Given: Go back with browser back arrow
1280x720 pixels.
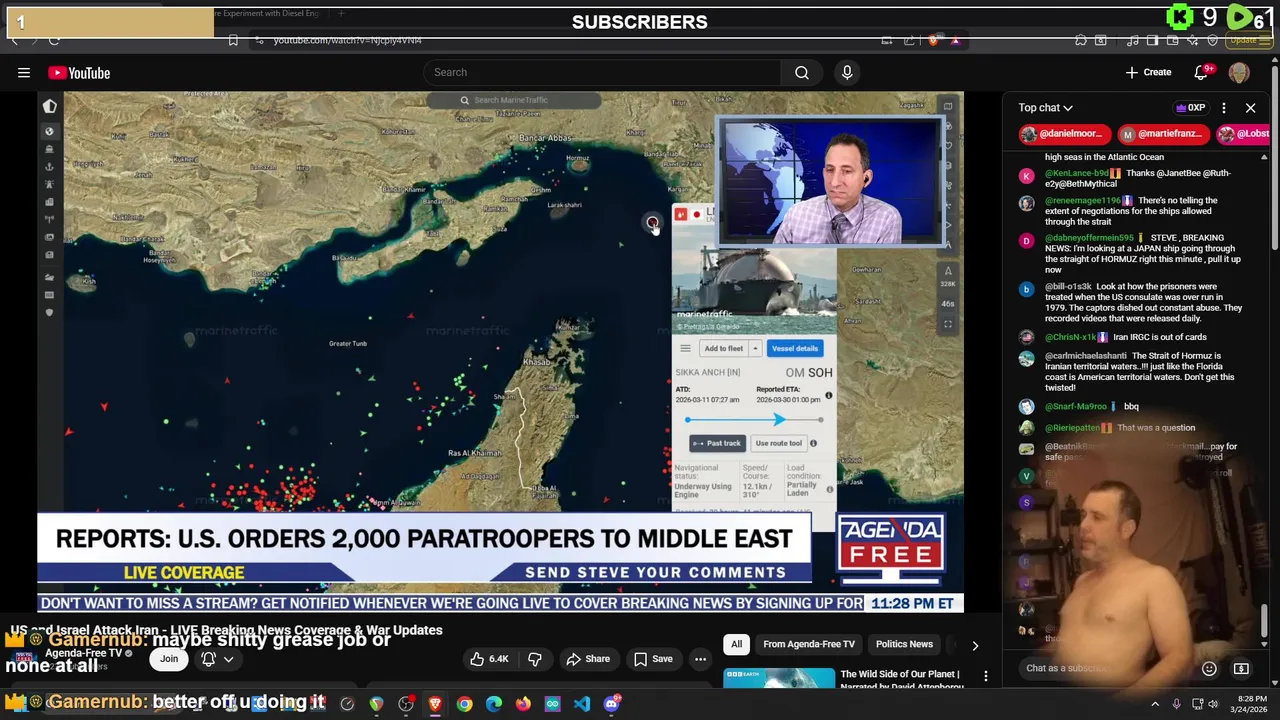Looking at the screenshot, I should click(14, 40).
